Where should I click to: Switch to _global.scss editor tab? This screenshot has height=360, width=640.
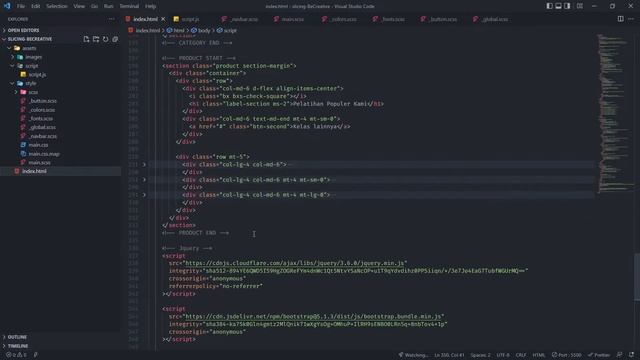[x=495, y=19]
